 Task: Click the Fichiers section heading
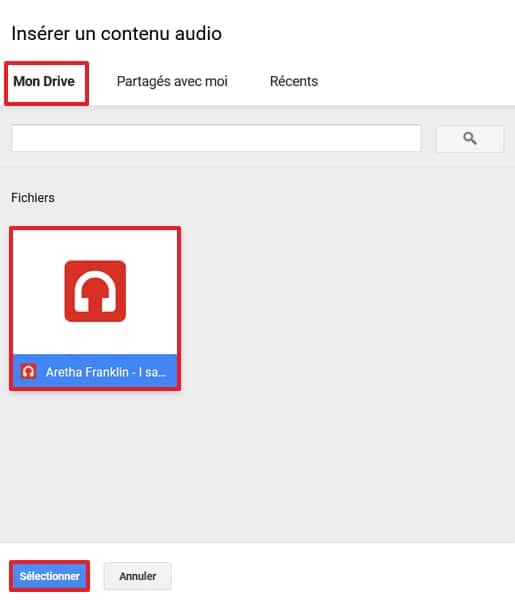[x=33, y=198]
